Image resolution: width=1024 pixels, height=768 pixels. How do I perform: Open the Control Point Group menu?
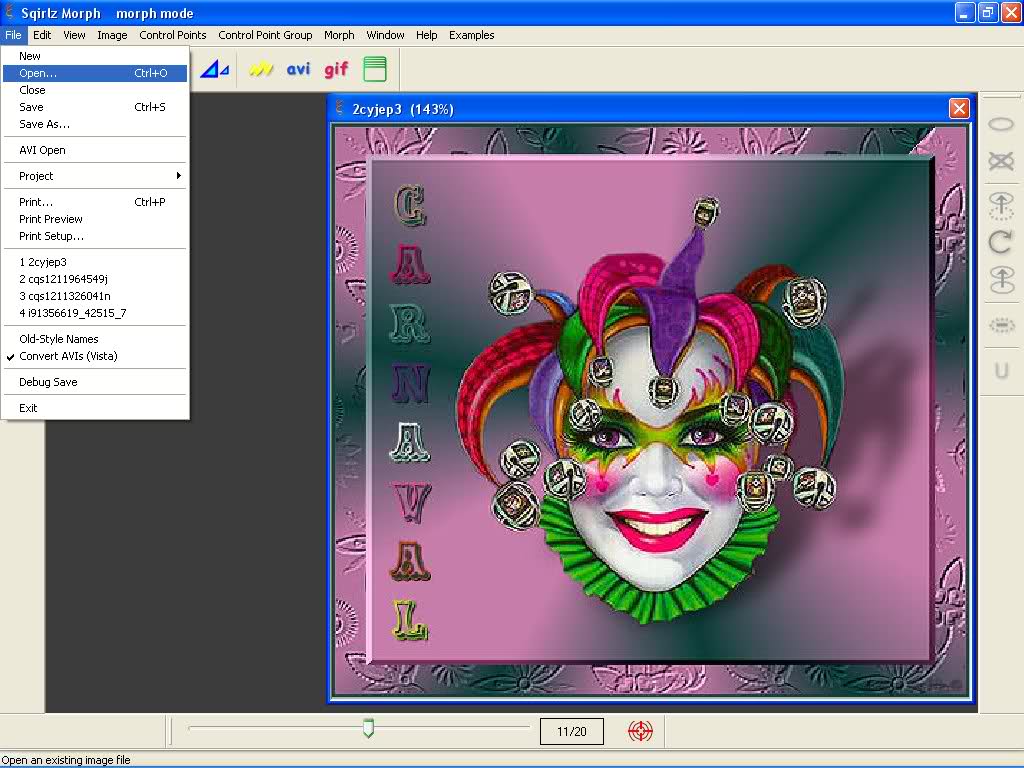pyautogui.click(x=265, y=35)
